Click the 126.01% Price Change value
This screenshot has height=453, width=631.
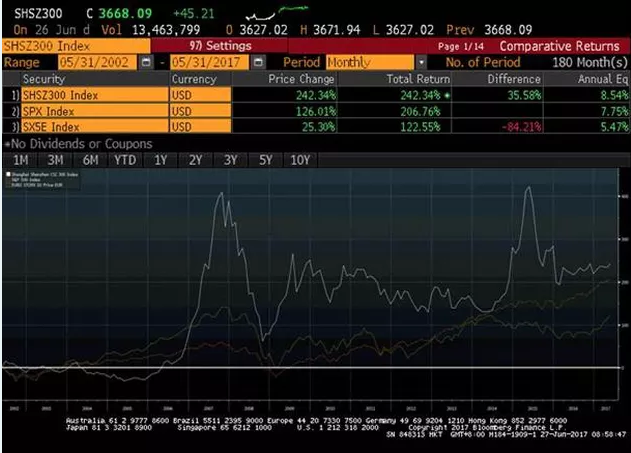click(x=316, y=111)
